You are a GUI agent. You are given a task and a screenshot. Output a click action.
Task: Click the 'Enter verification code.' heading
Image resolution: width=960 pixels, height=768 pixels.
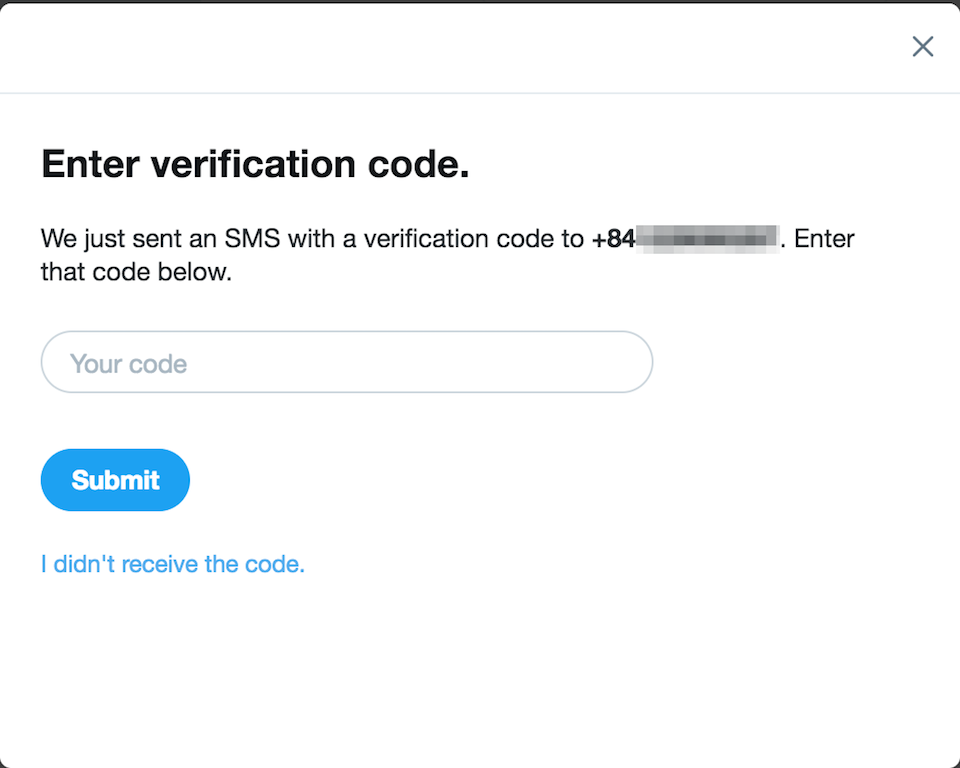coord(255,164)
